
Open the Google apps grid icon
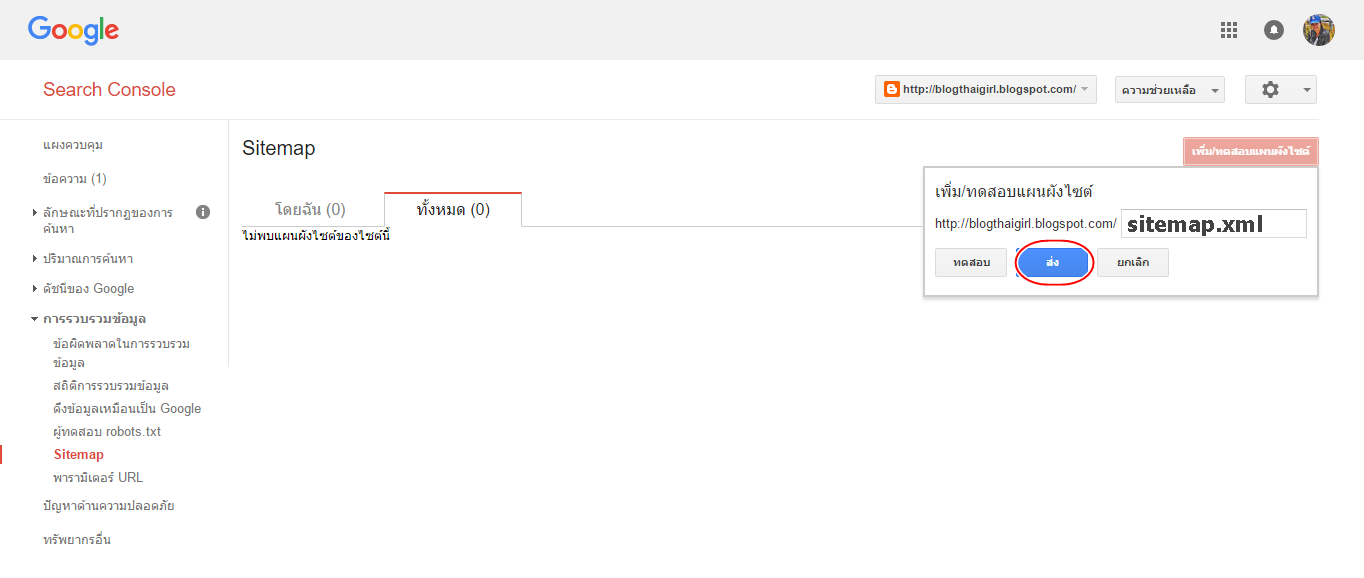coord(1229,30)
